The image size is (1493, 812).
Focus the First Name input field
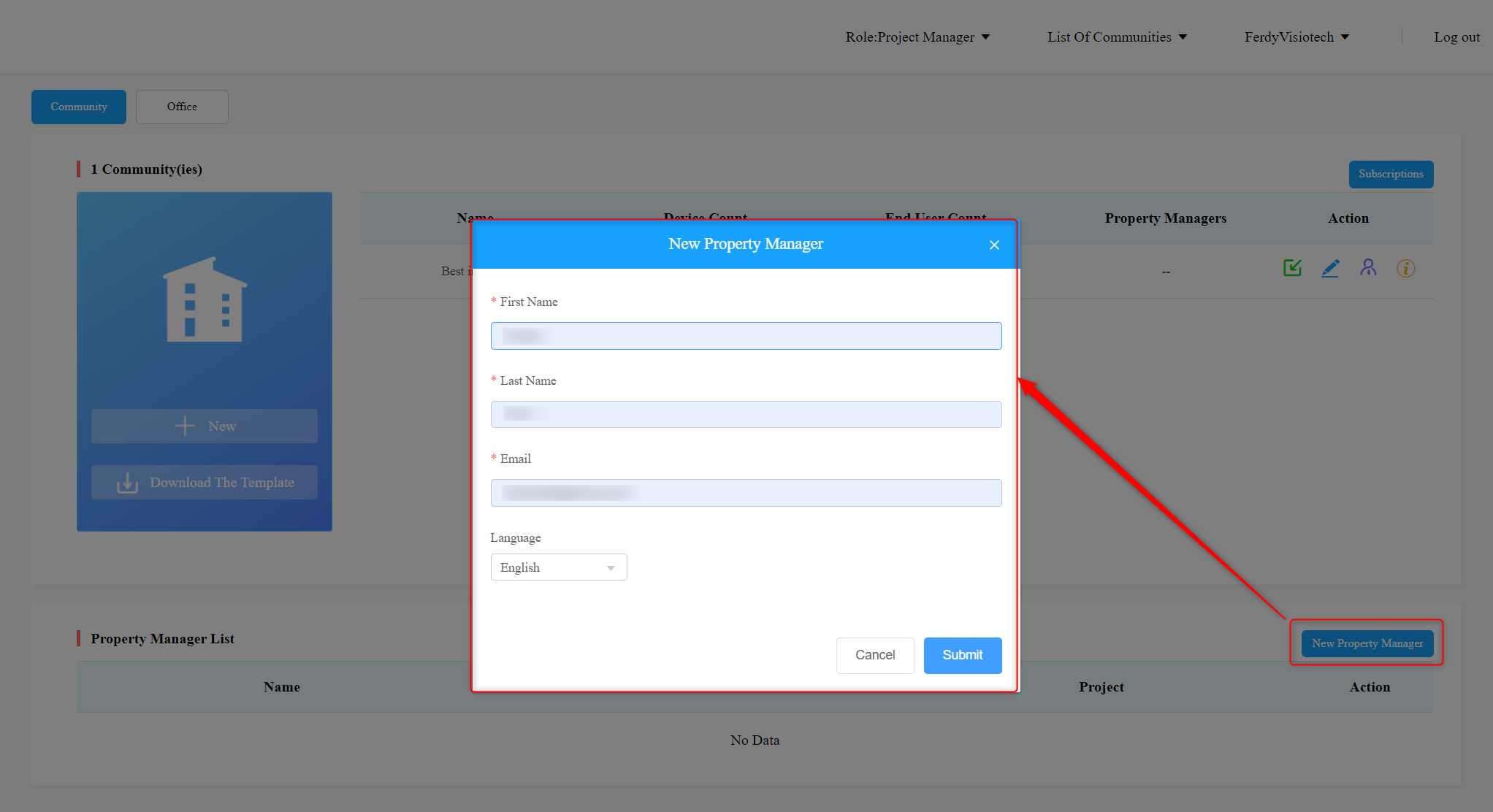click(x=746, y=336)
